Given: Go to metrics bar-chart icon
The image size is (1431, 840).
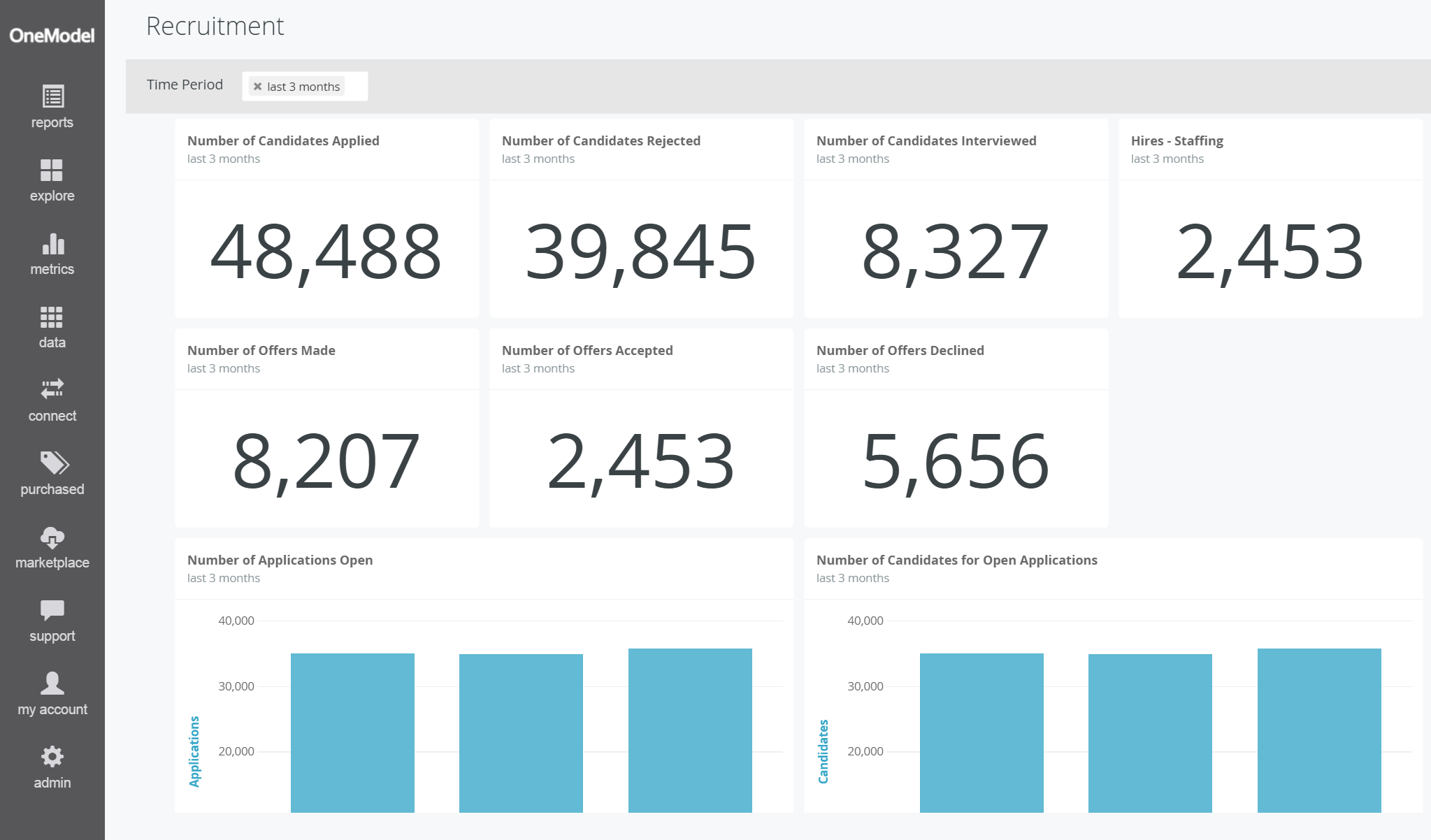Looking at the screenshot, I should pyautogui.click(x=52, y=243).
